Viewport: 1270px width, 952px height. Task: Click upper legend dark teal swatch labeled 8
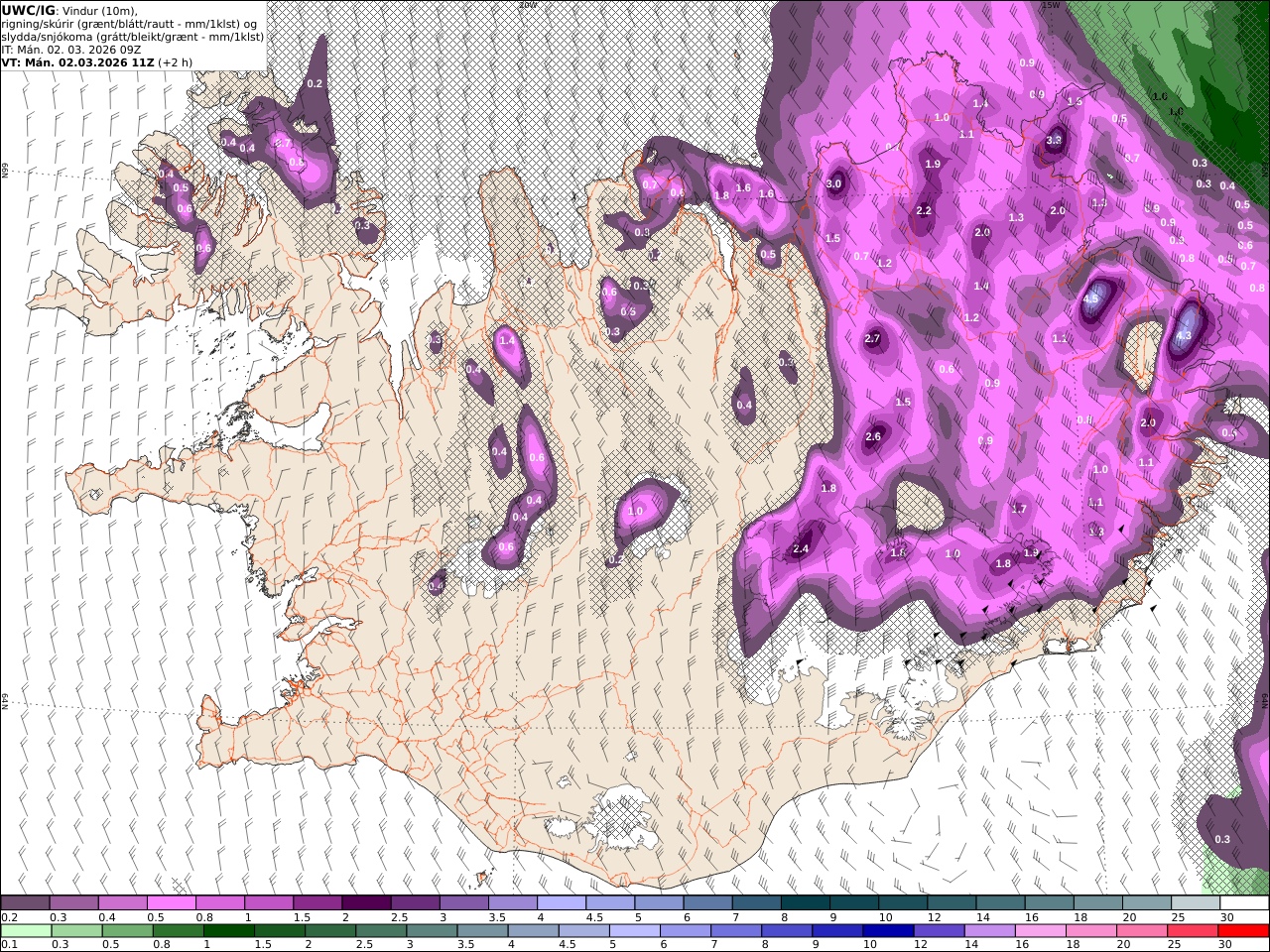(x=805, y=903)
